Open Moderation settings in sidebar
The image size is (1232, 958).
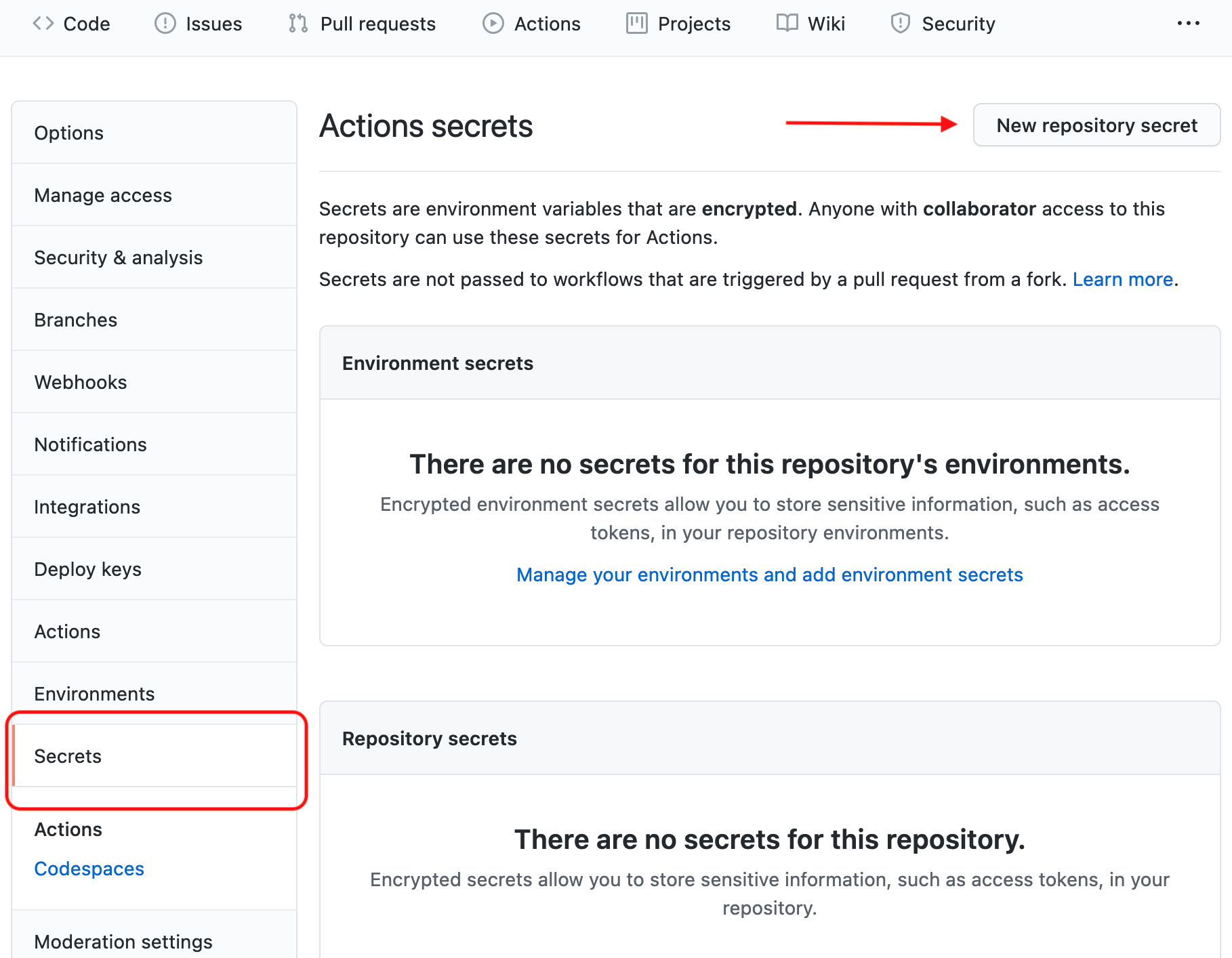point(123,942)
